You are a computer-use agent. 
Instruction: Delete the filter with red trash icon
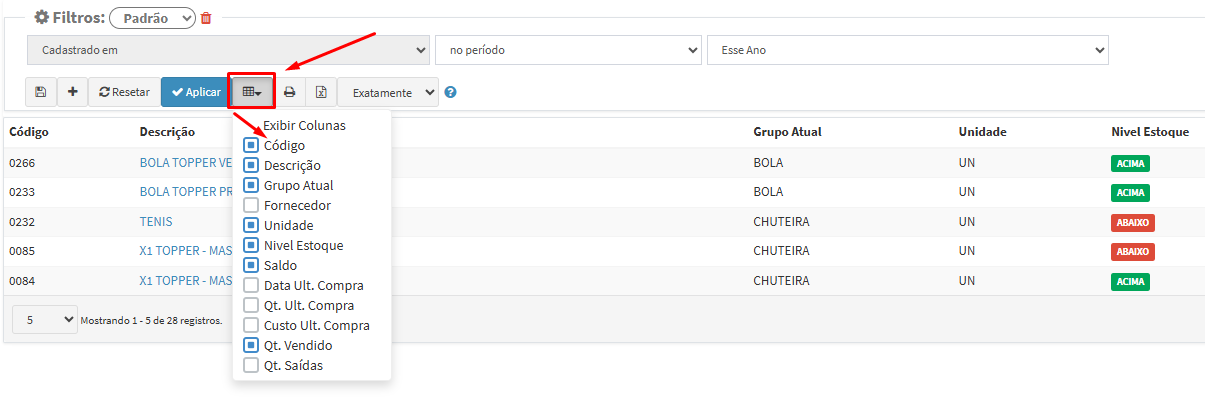pyautogui.click(x=206, y=18)
